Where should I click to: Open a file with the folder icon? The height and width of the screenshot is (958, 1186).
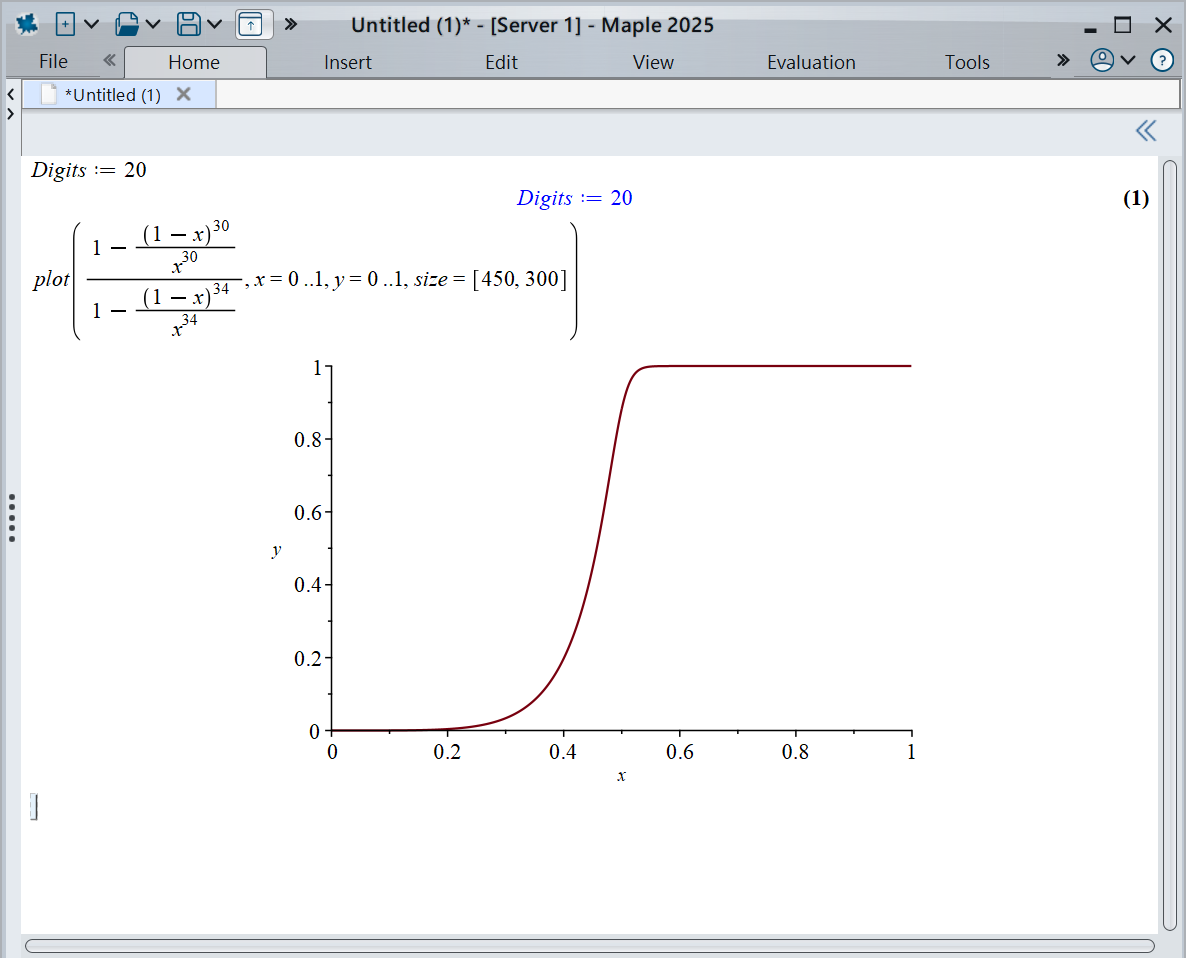[x=126, y=24]
